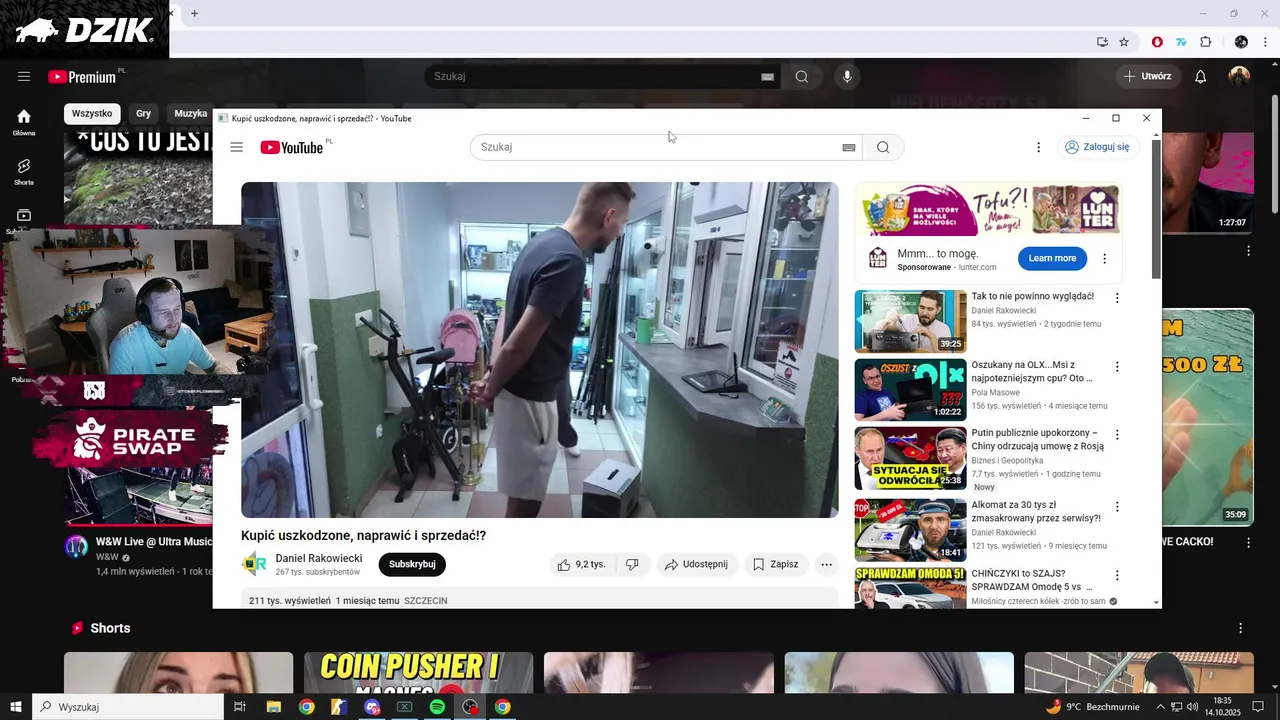Click Utwórz create button

pyautogui.click(x=1147, y=77)
